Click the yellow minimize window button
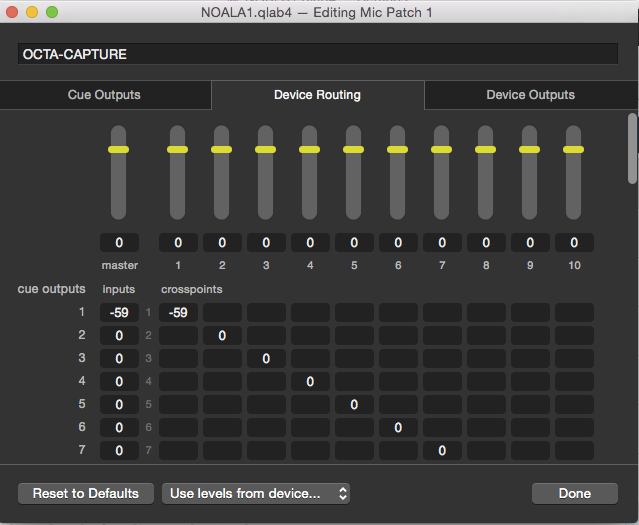This screenshot has height=525, width=639. pyautogui.click(x=32, y=12)
